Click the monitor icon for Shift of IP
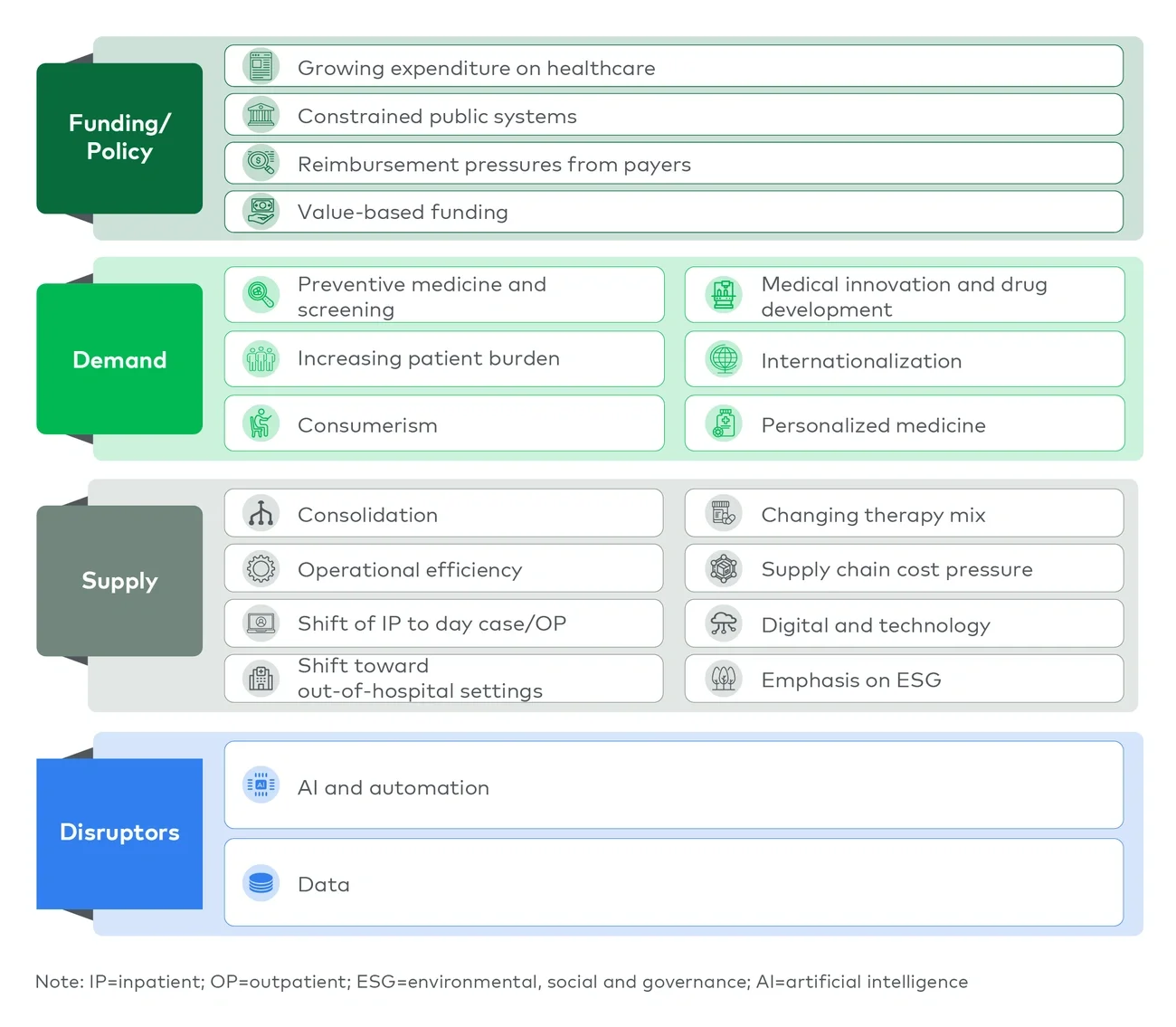This screenshot has width=1176, height=1027. tap(261, 623)
